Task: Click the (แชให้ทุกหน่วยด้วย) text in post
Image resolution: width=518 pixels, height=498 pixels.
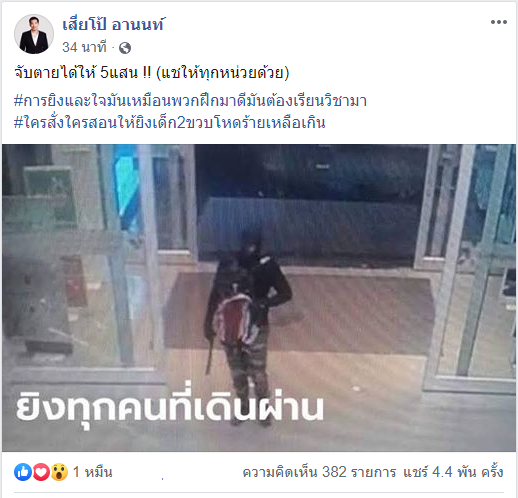Action: 223,73
